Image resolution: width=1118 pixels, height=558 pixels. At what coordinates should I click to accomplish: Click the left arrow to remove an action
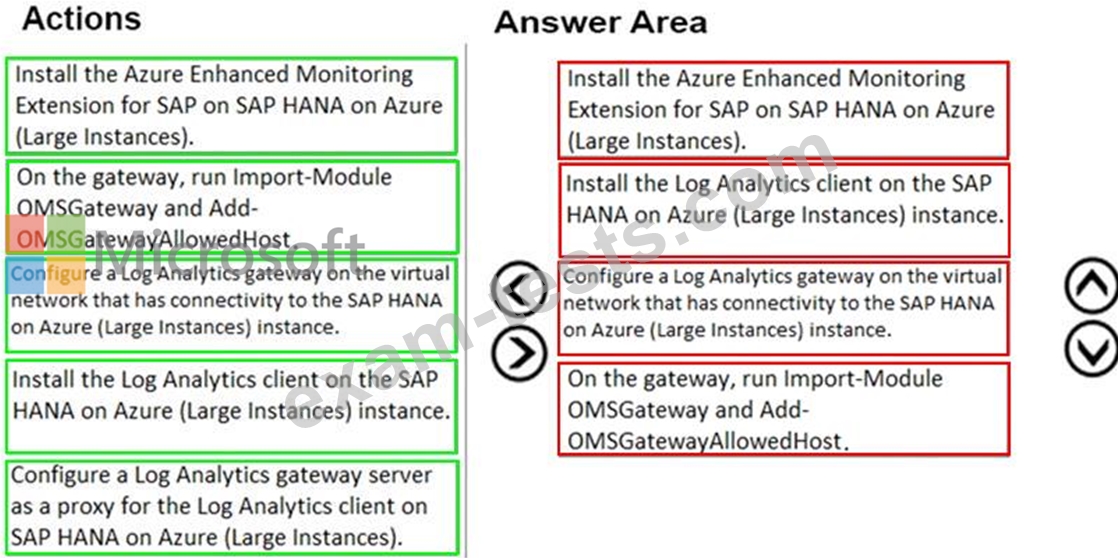click(x=520, y=289)
